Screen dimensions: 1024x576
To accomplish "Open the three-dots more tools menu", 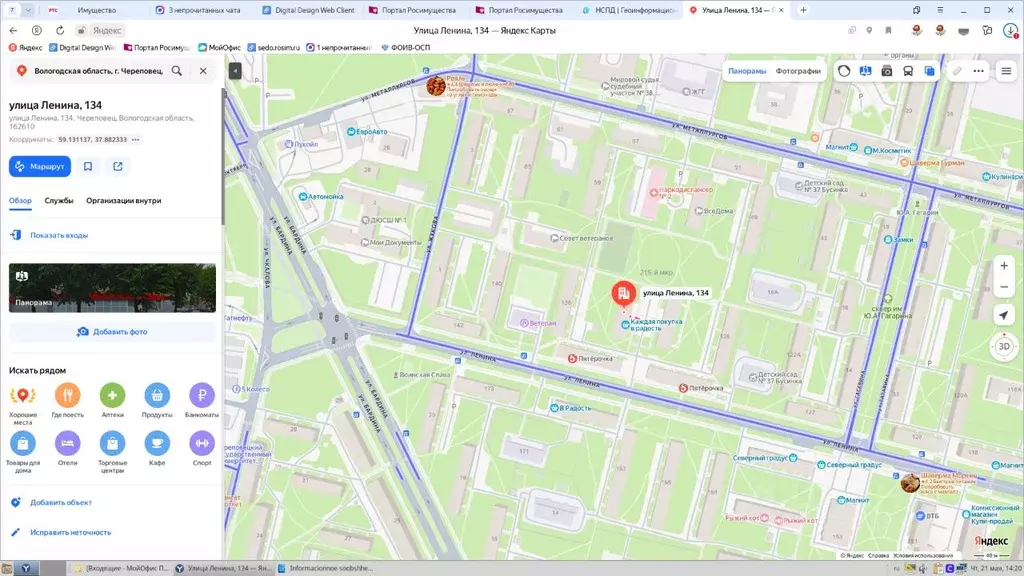I will click(x=978, y=71).
